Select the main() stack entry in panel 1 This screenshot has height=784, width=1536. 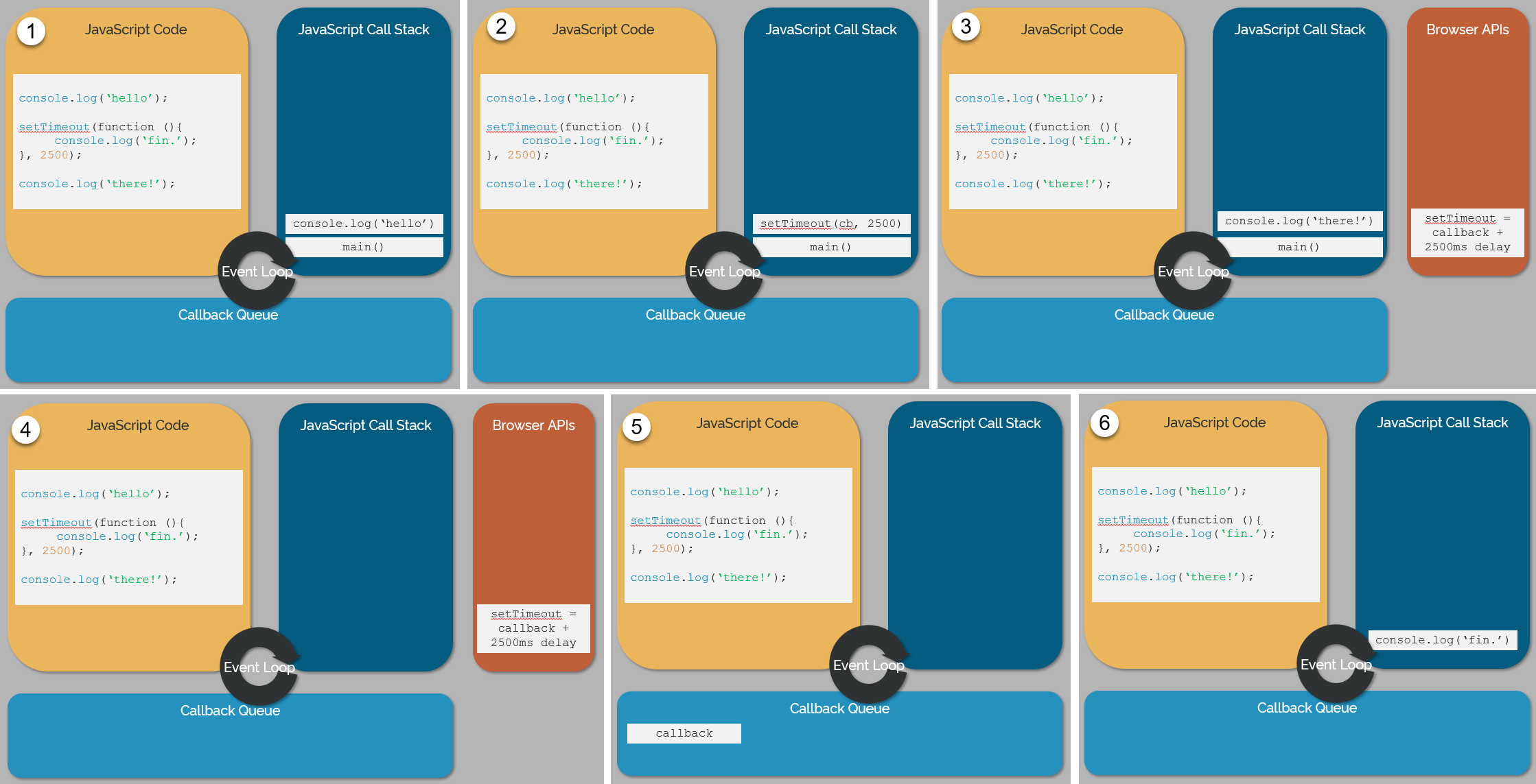[364, 247]
